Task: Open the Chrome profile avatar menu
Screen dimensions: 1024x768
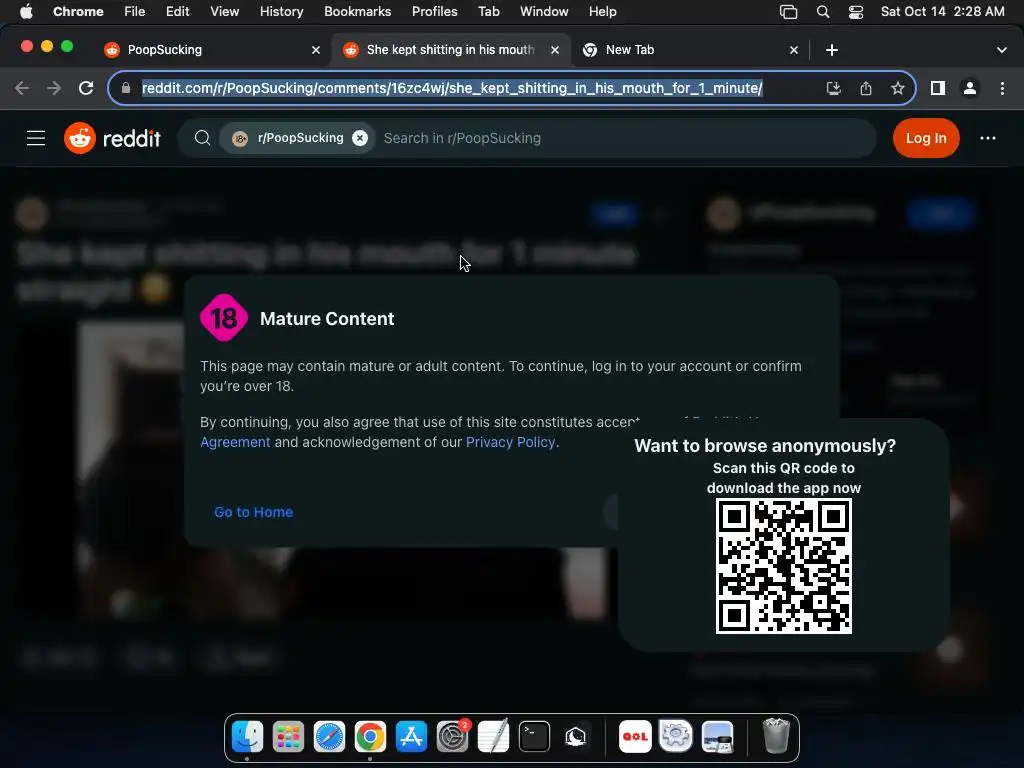Action: coord(970,88)
